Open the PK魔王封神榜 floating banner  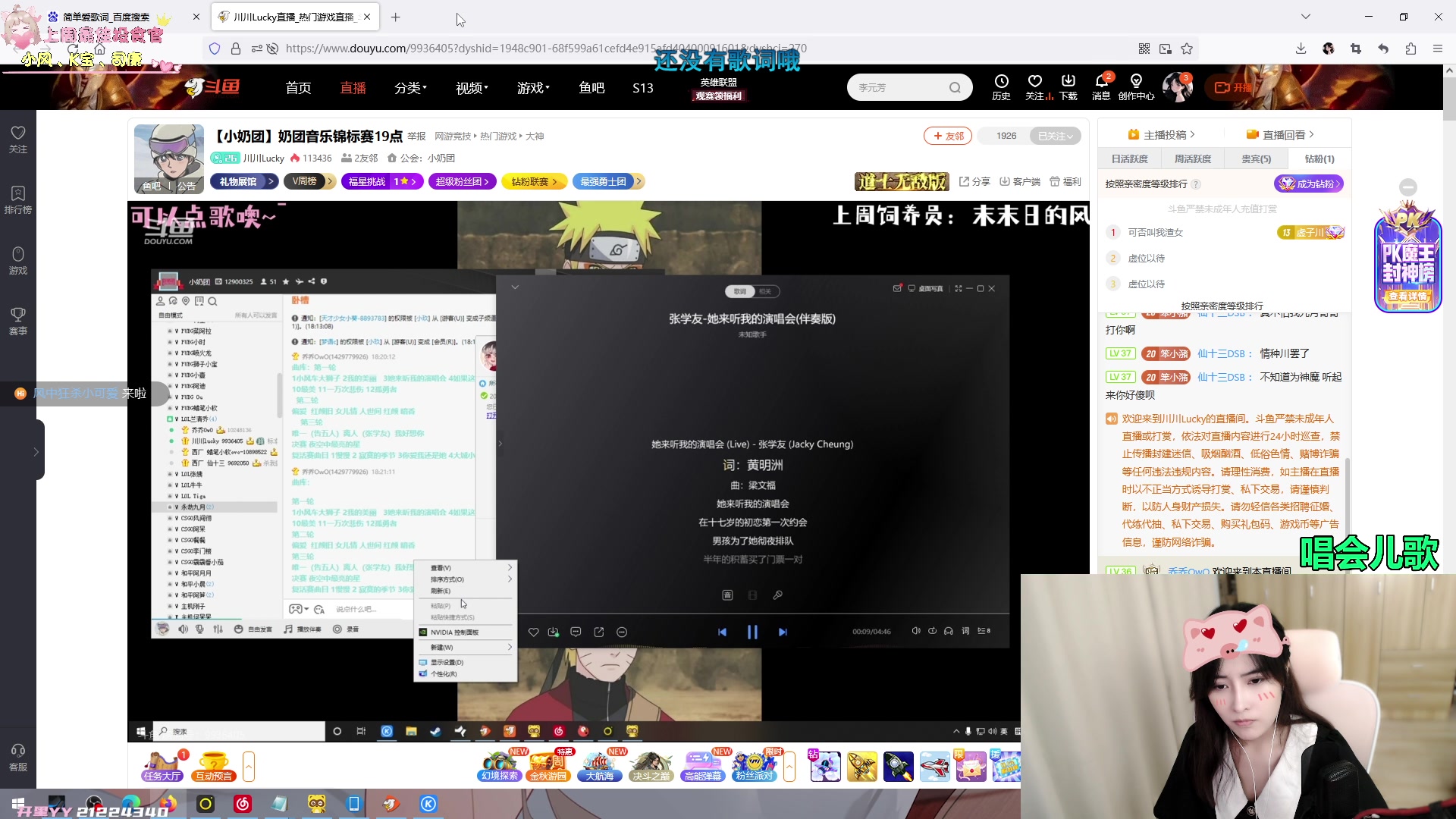pyautogui.click(x=1407, y=258)
